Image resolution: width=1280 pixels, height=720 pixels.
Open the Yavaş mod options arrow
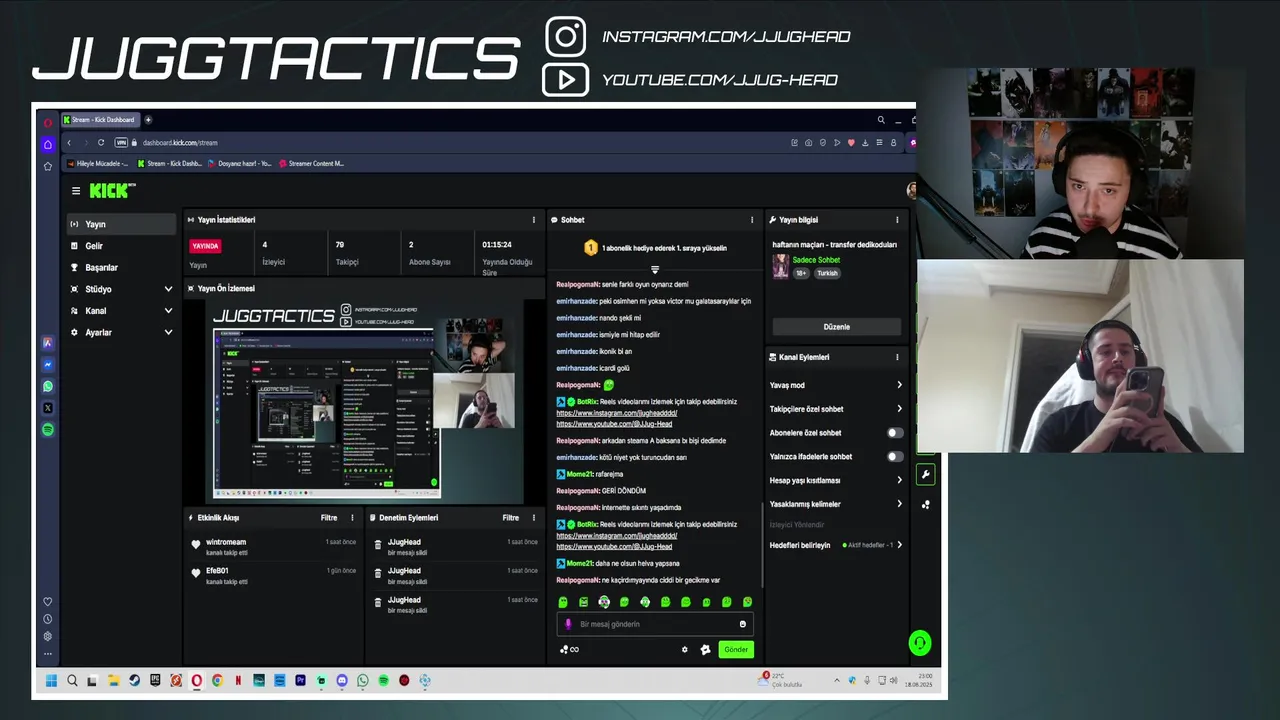pos(899,385)
